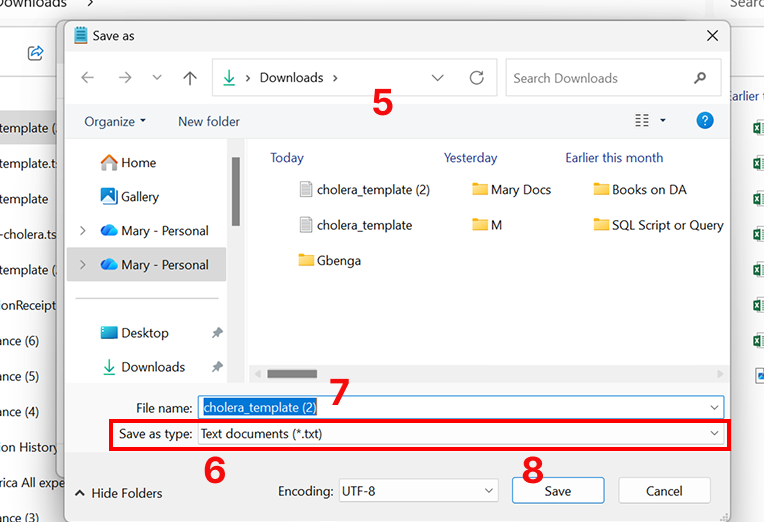Image resolution: width=764 pixels, height=522 pixels.
Task: Open help with the blue question icon
Action: (705, 120)
